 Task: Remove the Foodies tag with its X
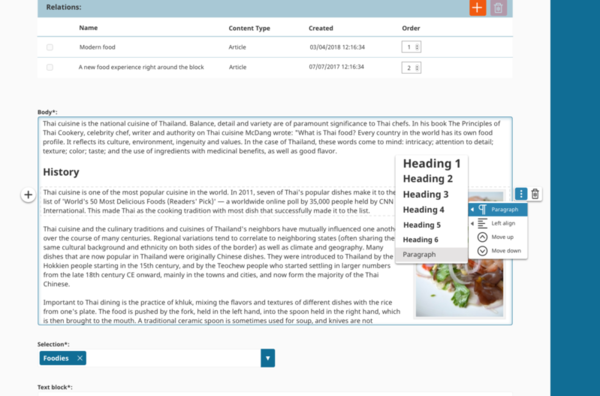(80, 358)
